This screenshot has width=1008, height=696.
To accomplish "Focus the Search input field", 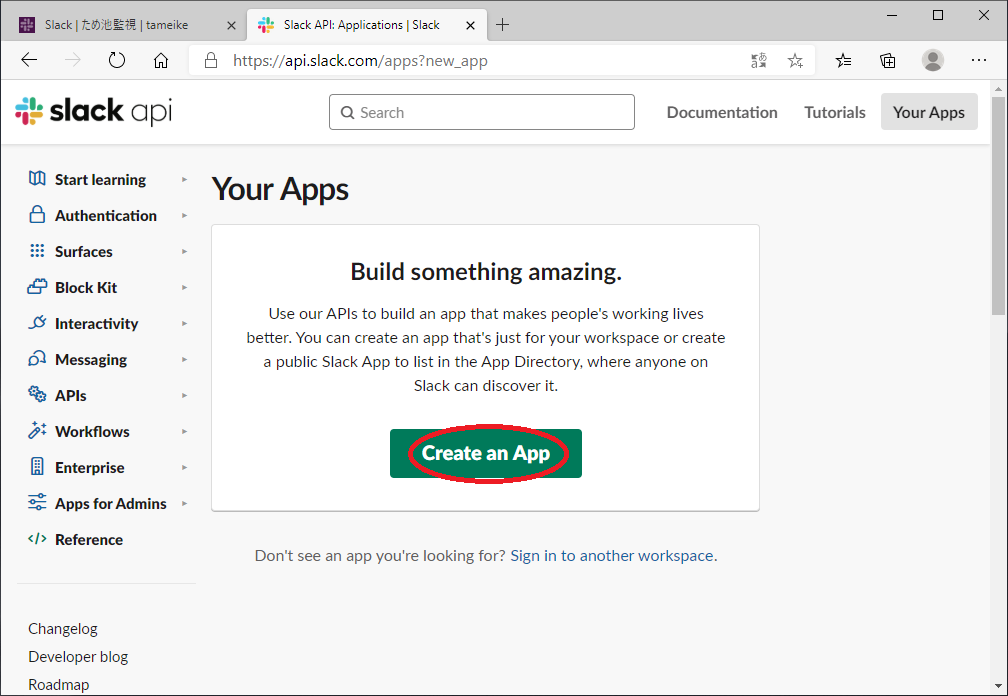I will pos(482,112).
